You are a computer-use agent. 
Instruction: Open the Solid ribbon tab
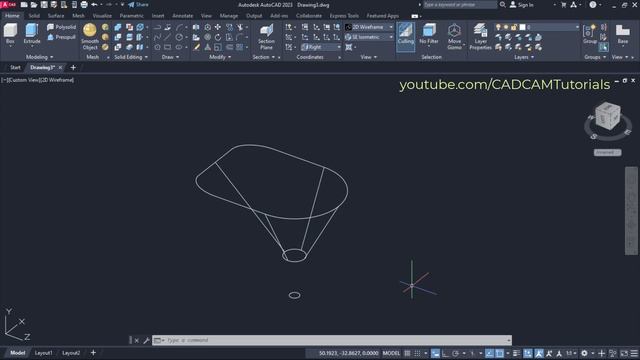click(34, 16)
